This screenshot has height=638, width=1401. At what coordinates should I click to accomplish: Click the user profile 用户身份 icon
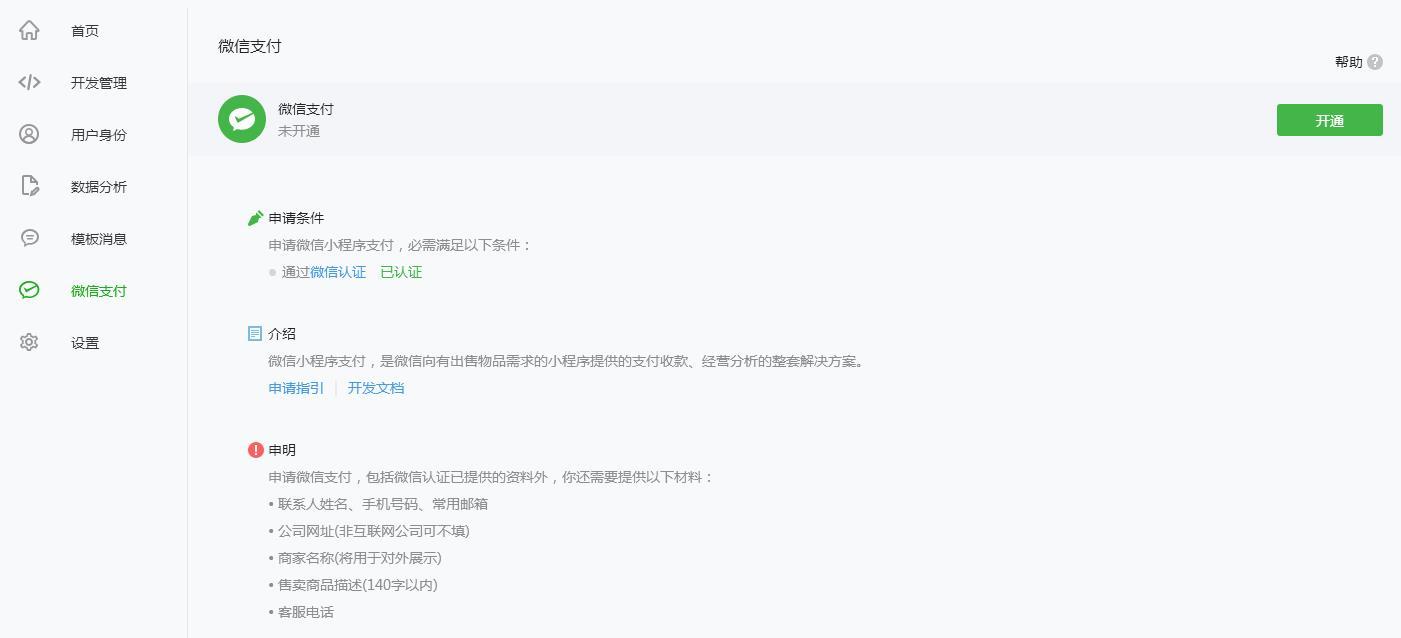[29, 134]
